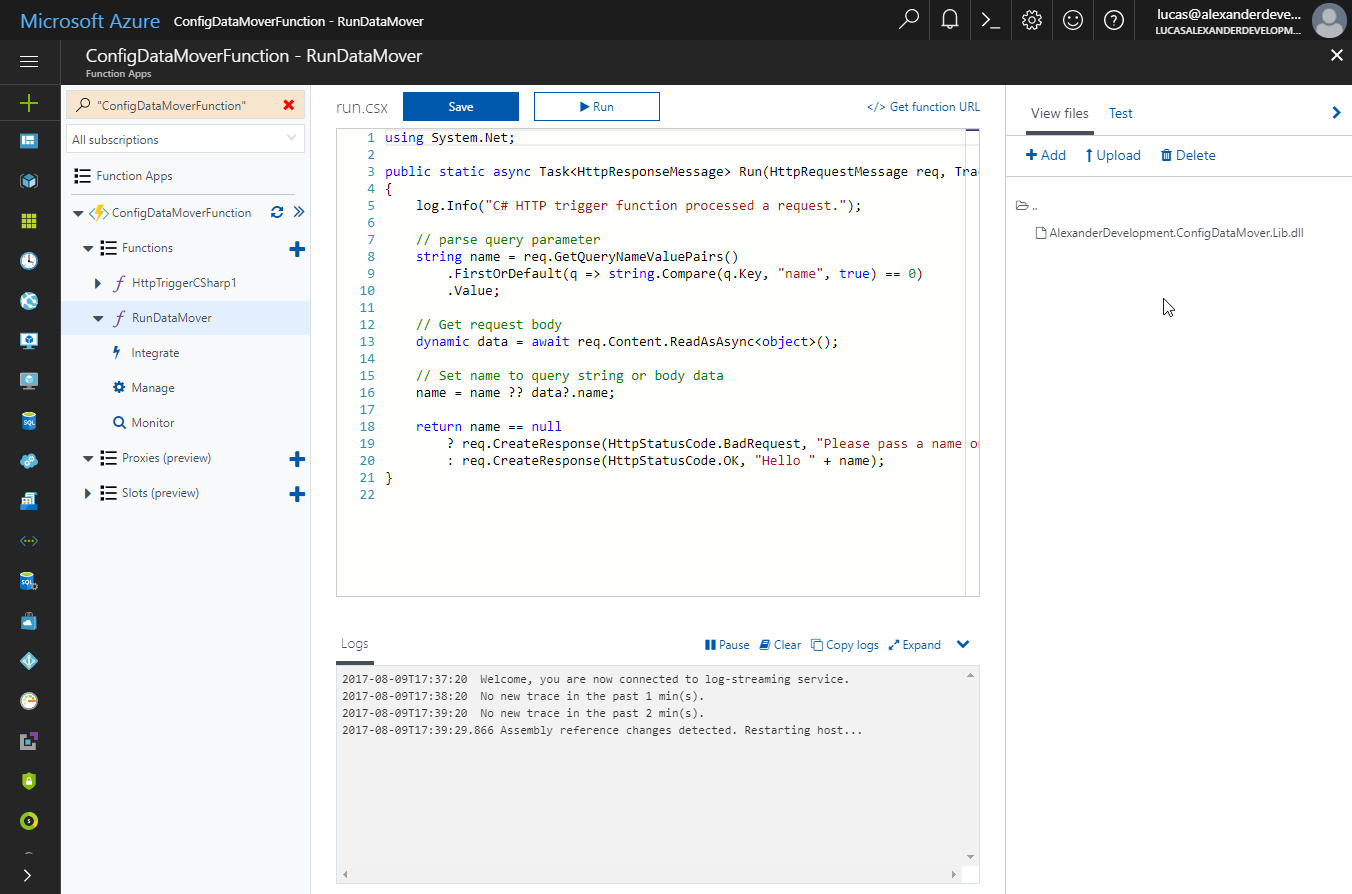The image size is (1352, 894).
Task: Select HttpTriggerCSharp1 function
Action: (x=184, y=283)
